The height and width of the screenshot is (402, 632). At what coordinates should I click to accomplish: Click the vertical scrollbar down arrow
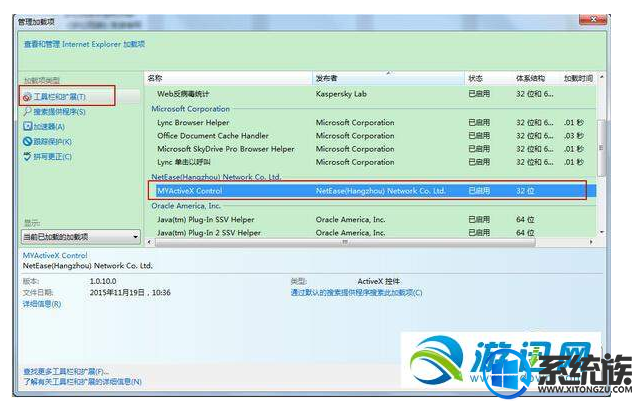[601, 232]
